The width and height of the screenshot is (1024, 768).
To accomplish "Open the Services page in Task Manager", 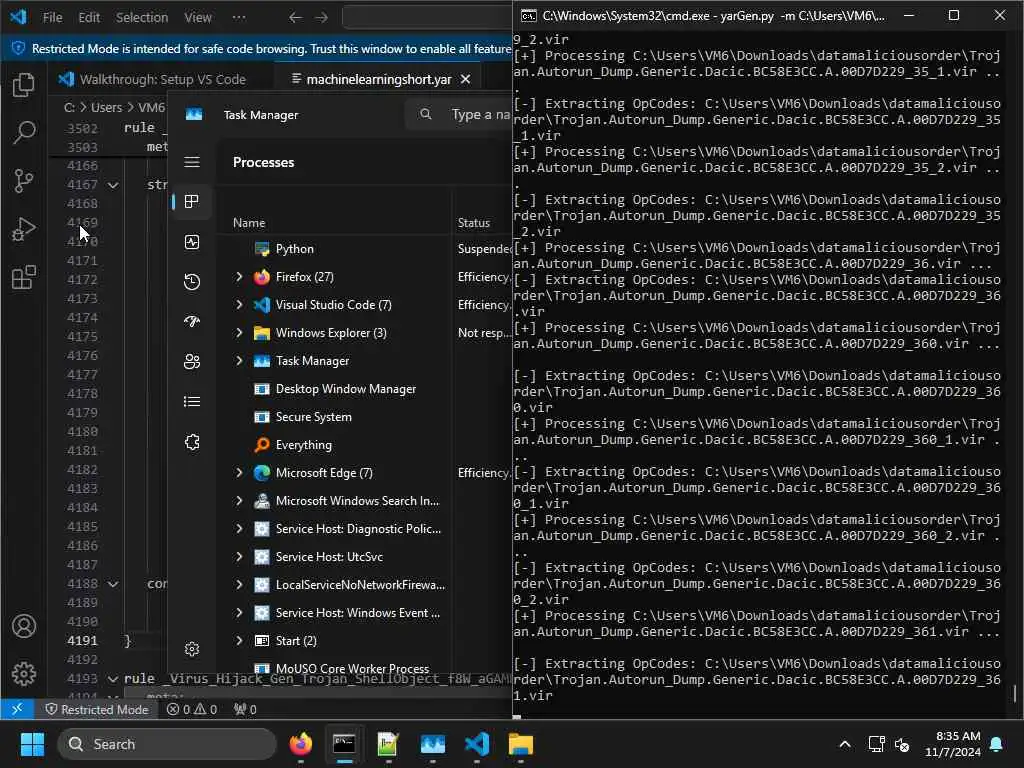I will [191, 442].
